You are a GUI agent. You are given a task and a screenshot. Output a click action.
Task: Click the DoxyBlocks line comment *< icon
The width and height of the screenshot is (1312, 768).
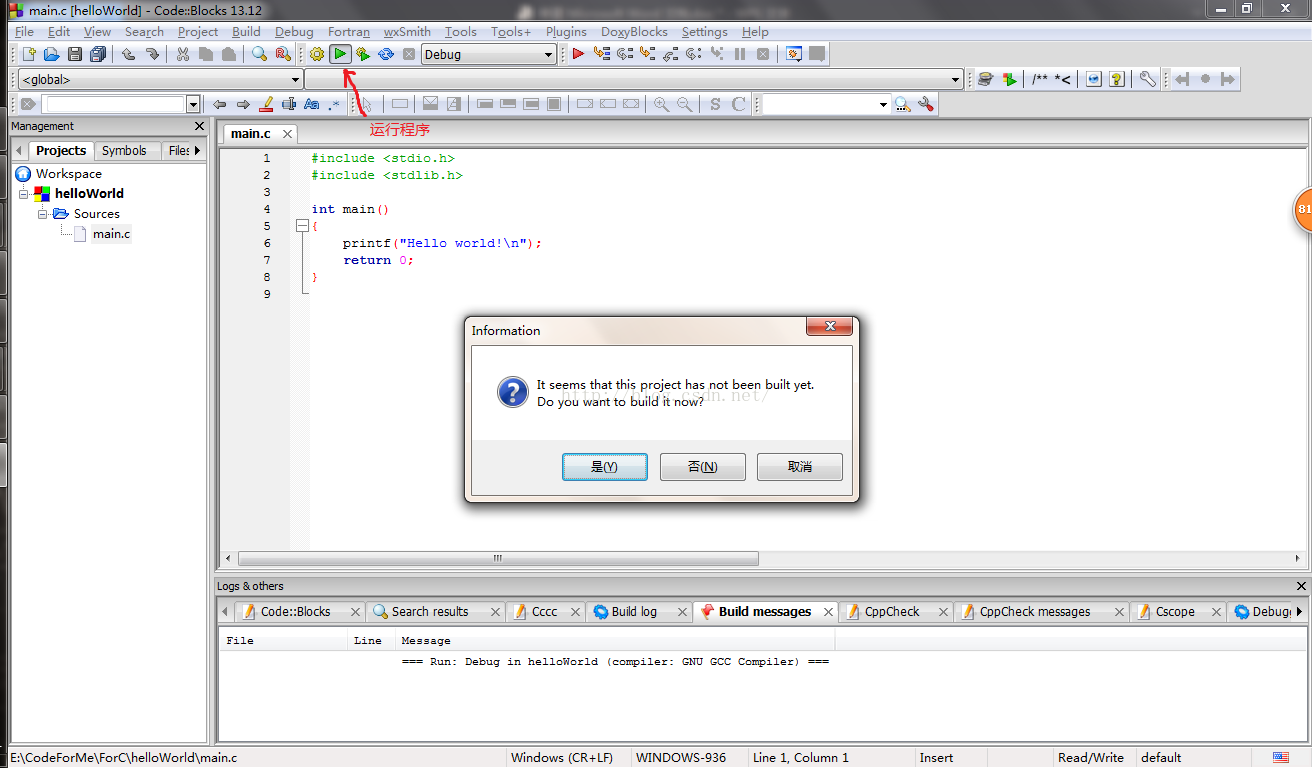pos(1062,79)
